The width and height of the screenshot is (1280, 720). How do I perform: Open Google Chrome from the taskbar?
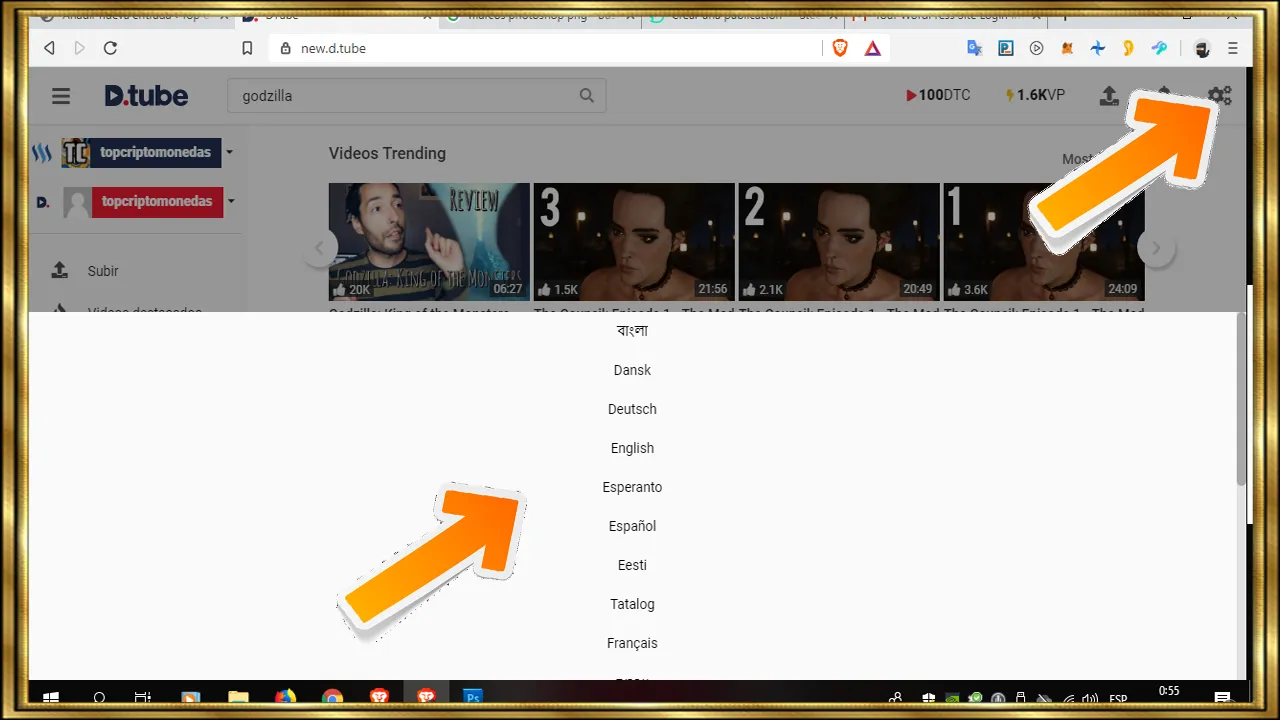pos(333,698)
